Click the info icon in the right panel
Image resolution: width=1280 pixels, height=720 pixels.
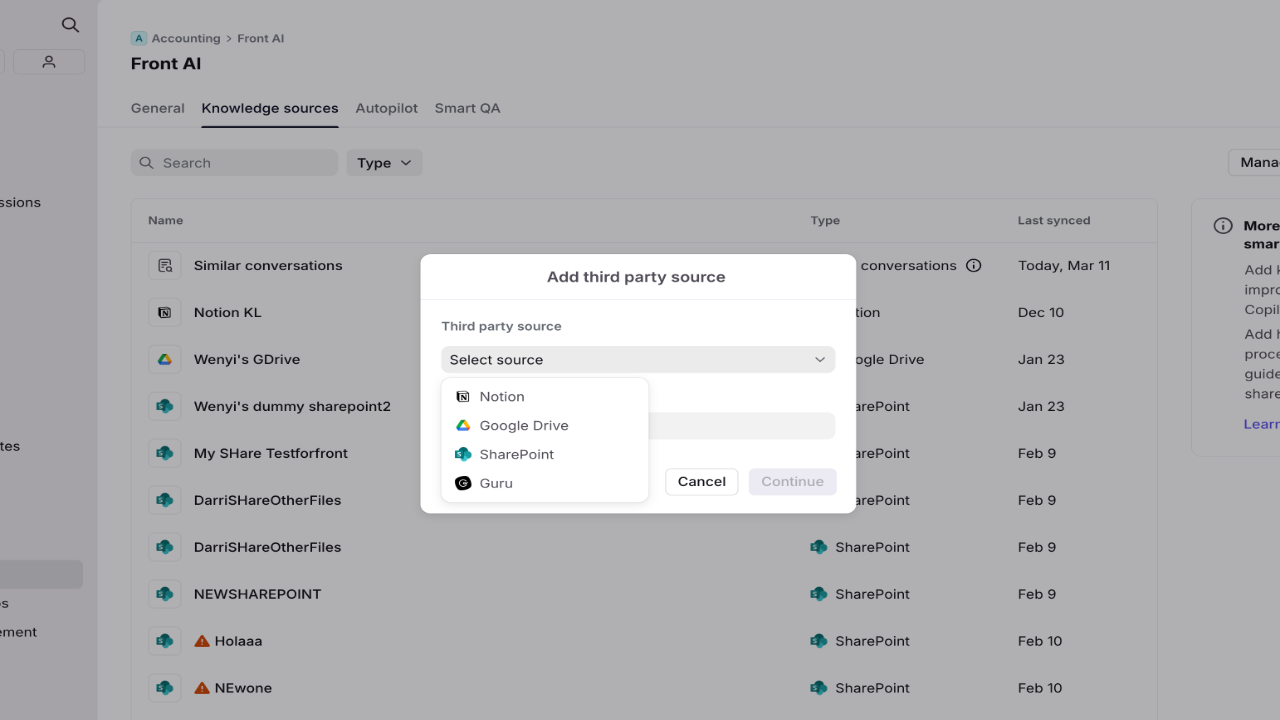pyautogui.click(x=1223, y=226)
